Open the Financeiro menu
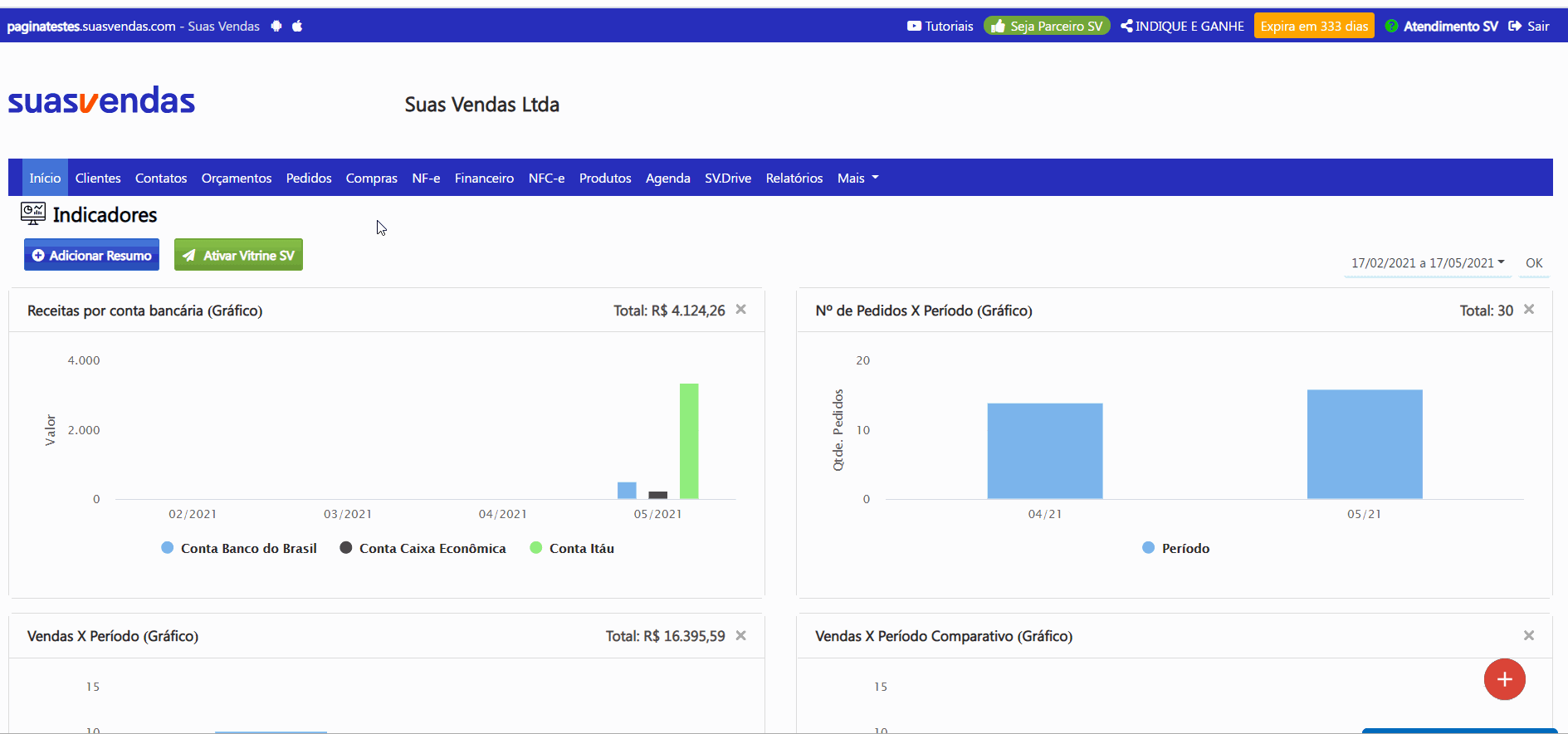This screenshot has height=734, width=1568. [484, 178]
